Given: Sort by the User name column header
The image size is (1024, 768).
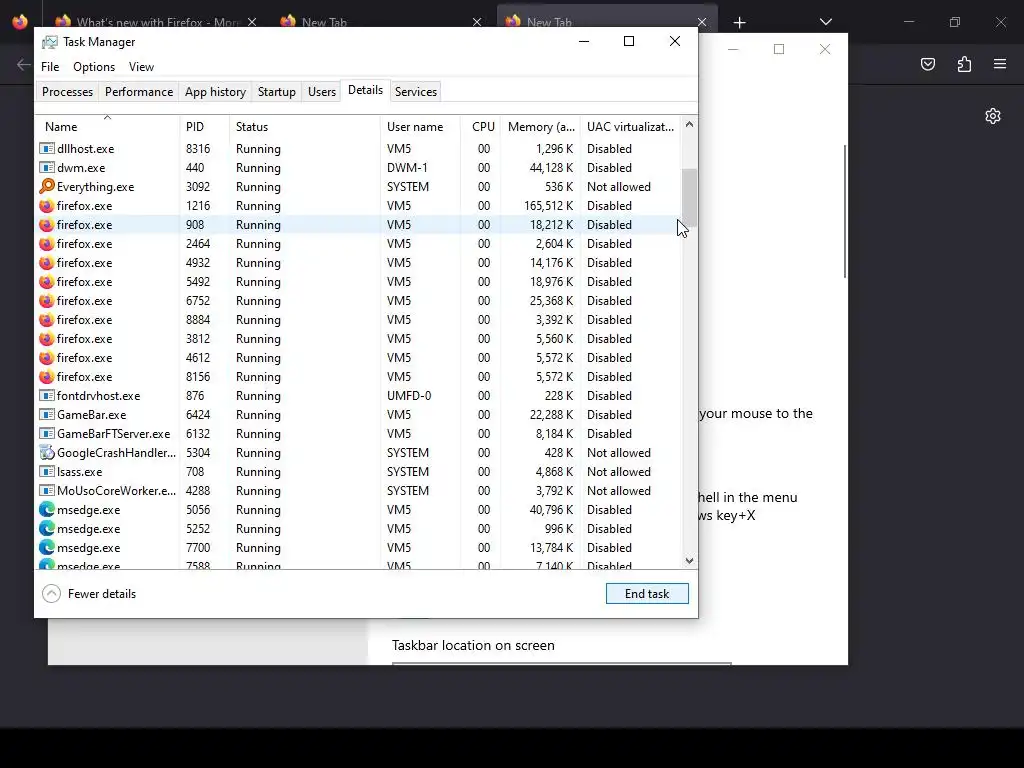Looking at the screenshot, I should [420, 127].
